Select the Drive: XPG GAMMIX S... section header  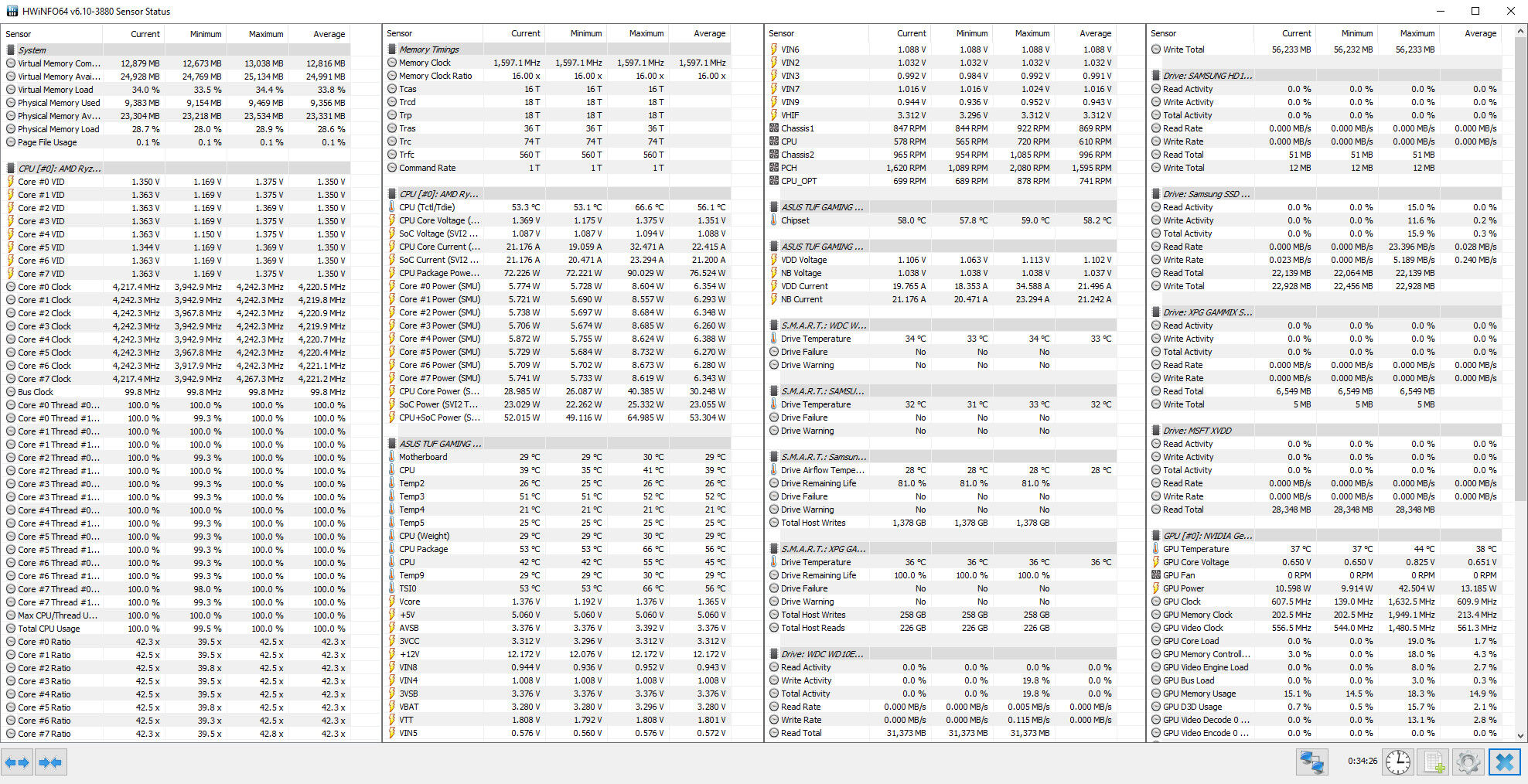1324,312
